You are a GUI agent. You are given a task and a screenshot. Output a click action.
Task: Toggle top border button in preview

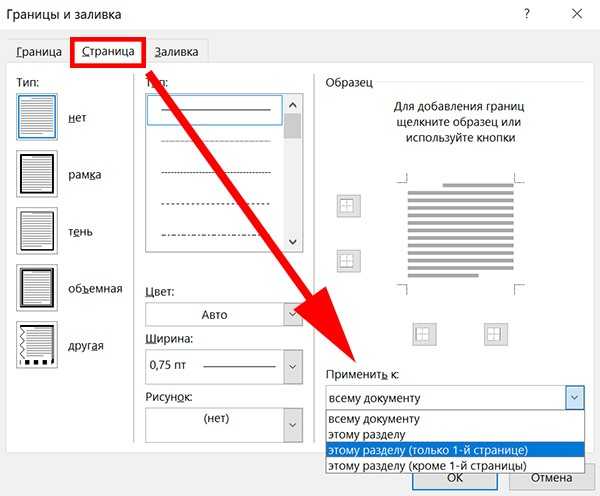[x=347, y=206]
